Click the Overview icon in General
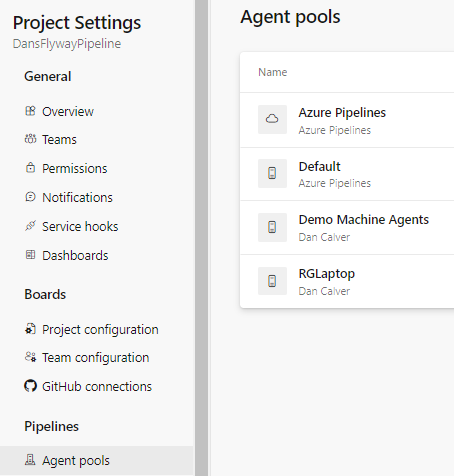Screen dimensions: 454x476 pyautogui.click(x=30, y=111)
